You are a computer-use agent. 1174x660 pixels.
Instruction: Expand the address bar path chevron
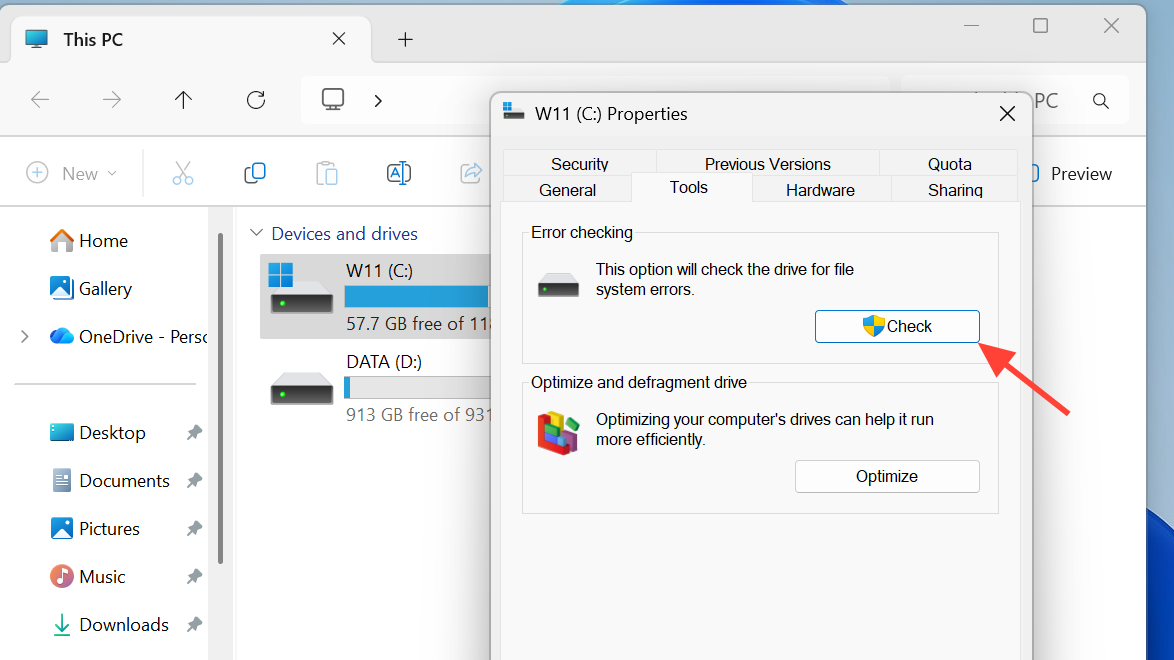coord(378,100)
